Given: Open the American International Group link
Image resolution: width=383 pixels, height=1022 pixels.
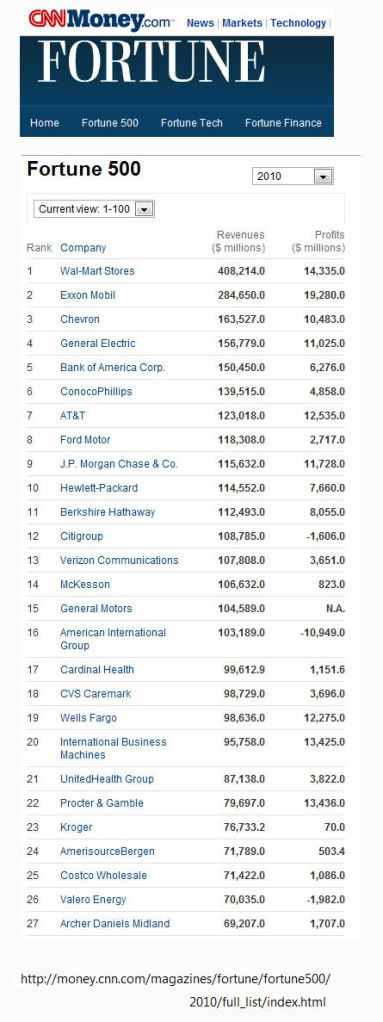Looking at the screenshot, I should coord(113,639).
